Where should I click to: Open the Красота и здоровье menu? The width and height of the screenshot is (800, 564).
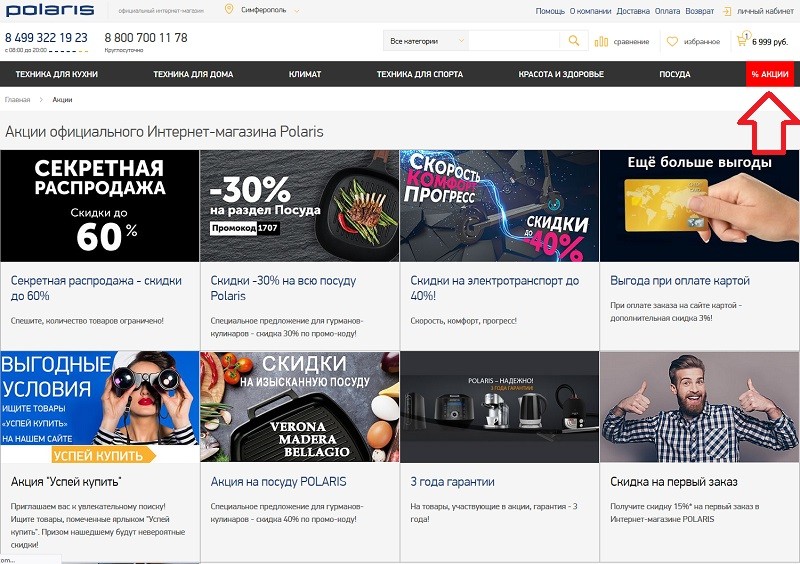(560, 75)
